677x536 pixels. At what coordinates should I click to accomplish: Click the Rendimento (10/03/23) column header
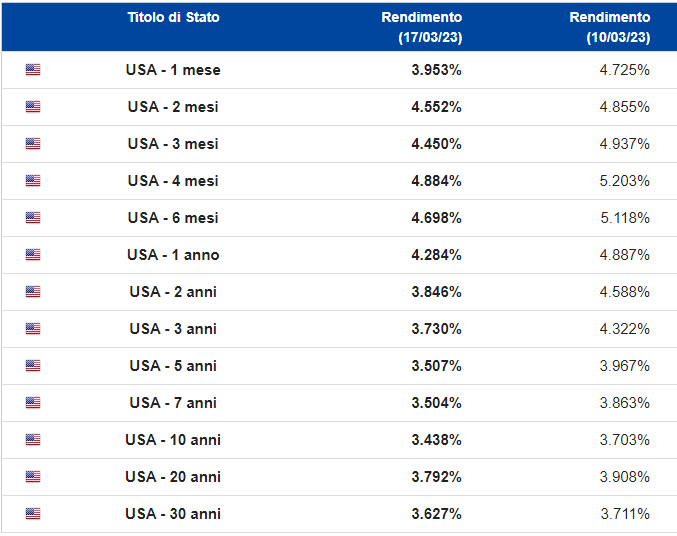coord(609,27)
